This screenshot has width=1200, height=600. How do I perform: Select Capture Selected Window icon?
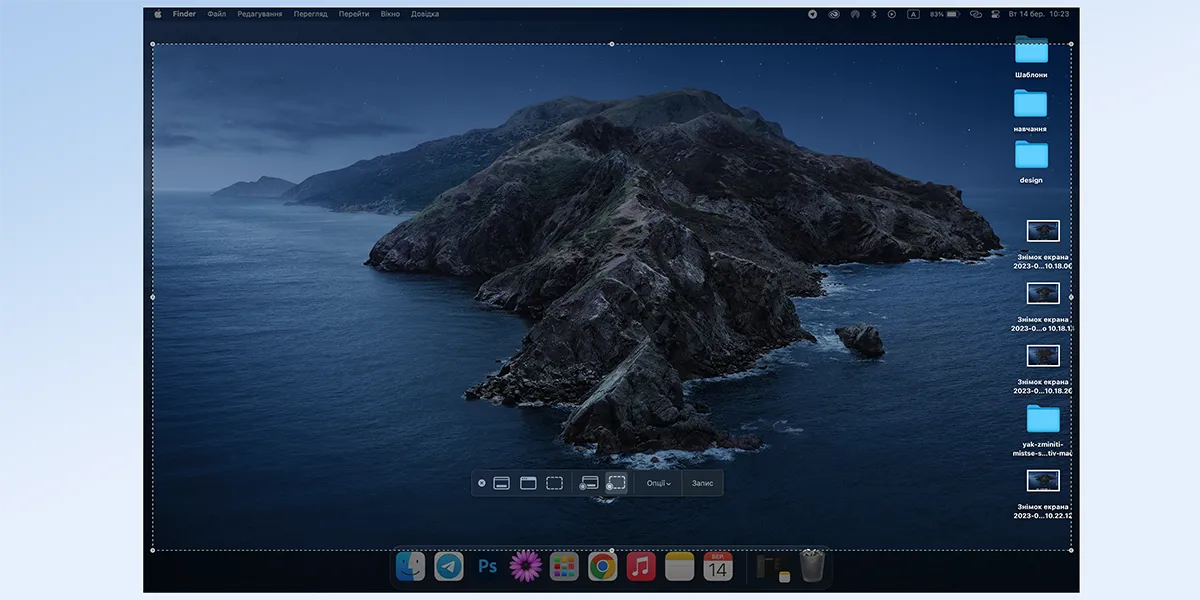point(528,483)
